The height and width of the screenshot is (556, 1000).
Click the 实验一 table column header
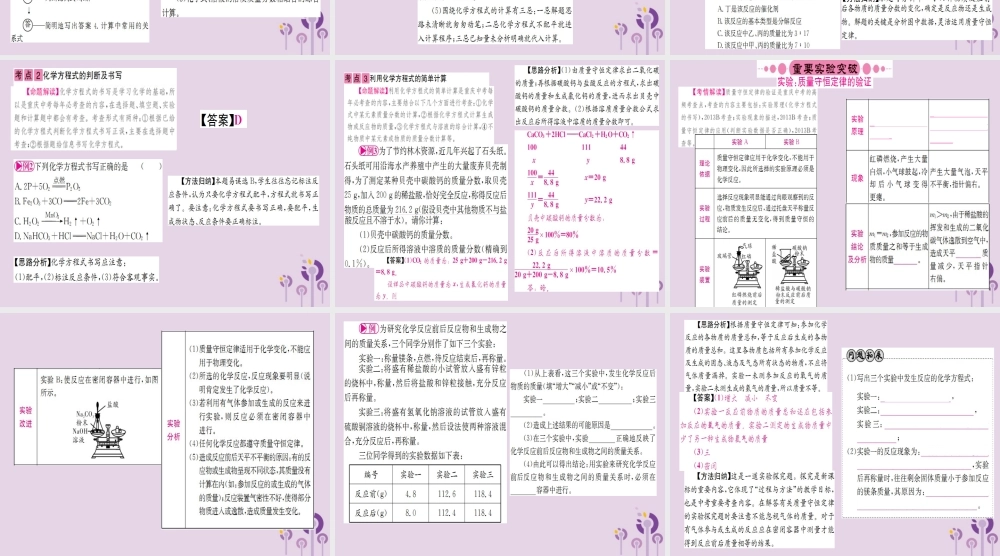[x=411, y=475]
